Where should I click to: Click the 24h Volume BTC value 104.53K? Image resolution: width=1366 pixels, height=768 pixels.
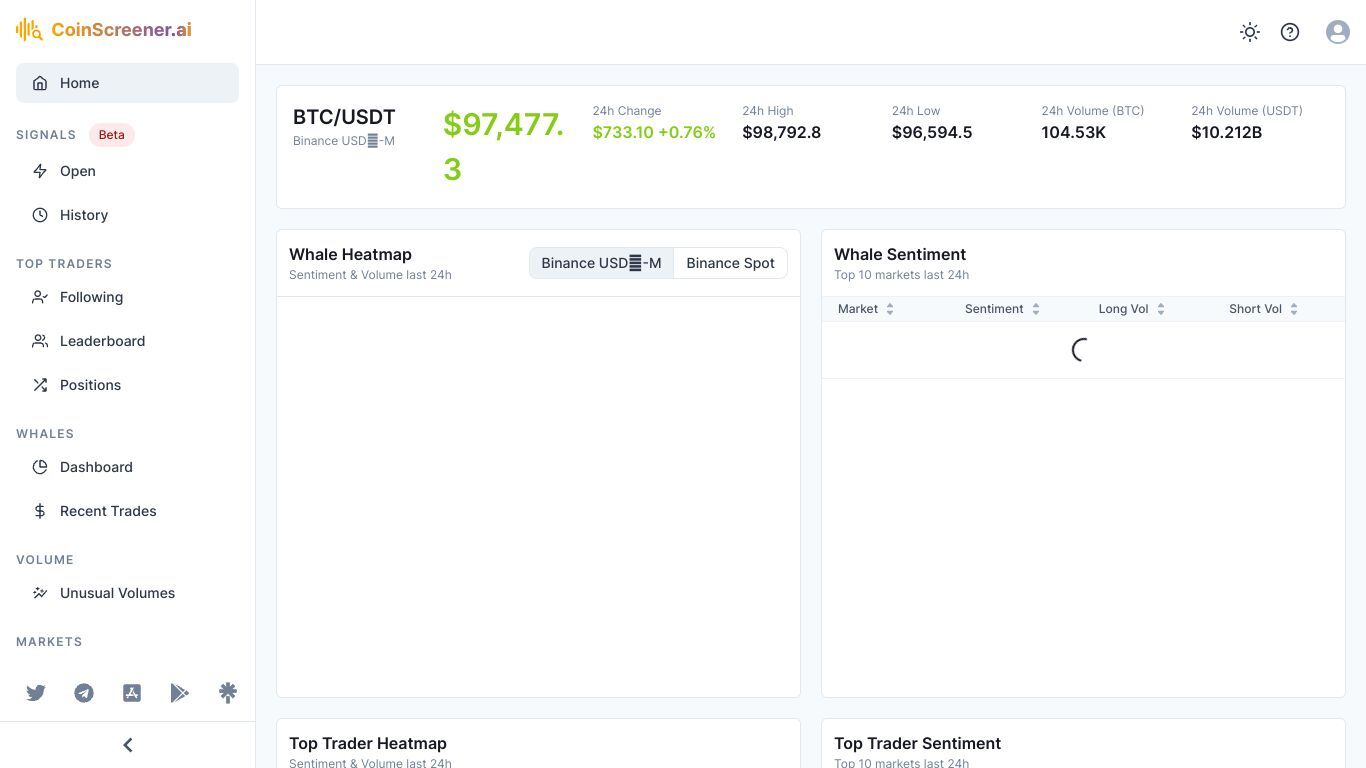1074,132
